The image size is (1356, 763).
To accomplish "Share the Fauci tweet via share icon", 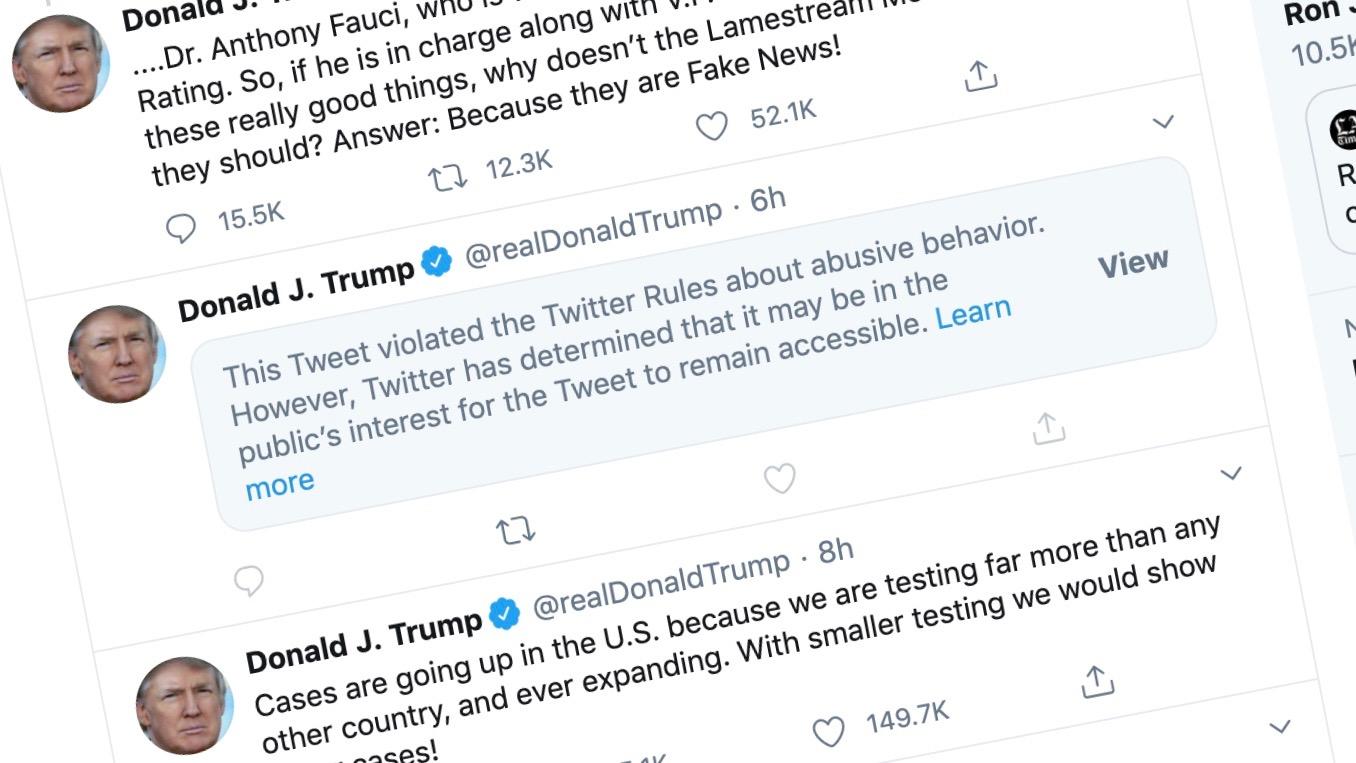I will pos(981,77).
